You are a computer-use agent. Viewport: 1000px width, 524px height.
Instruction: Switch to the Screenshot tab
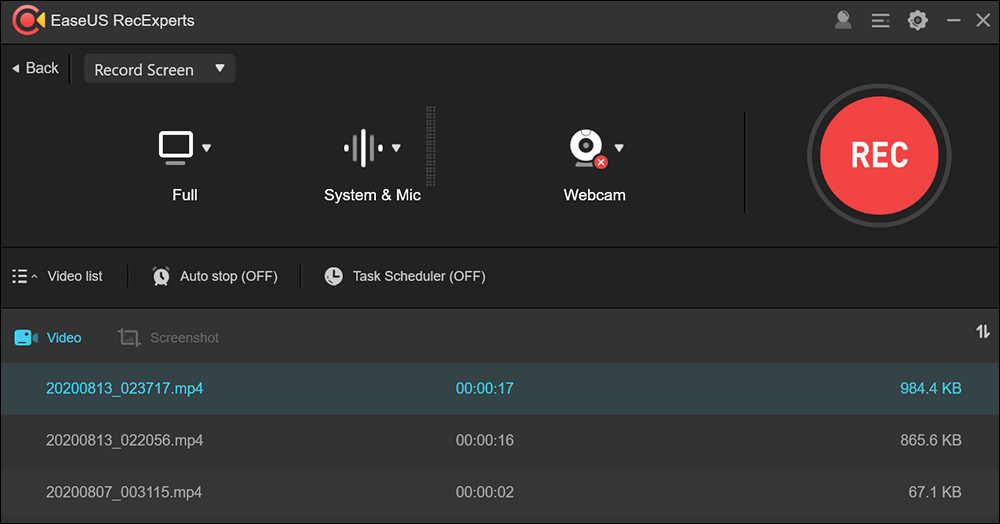pyautogui.click(x=169, y=338)
